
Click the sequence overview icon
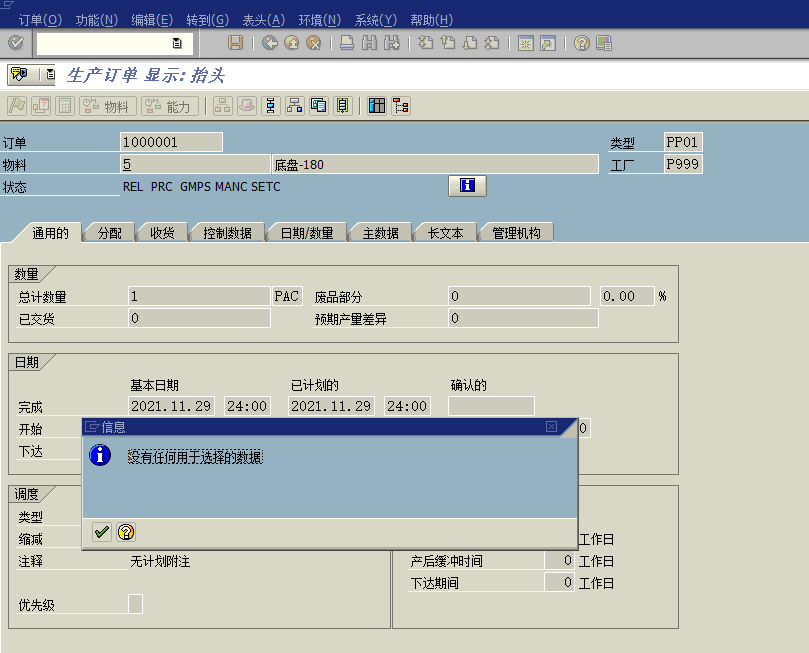coord(343,106)
